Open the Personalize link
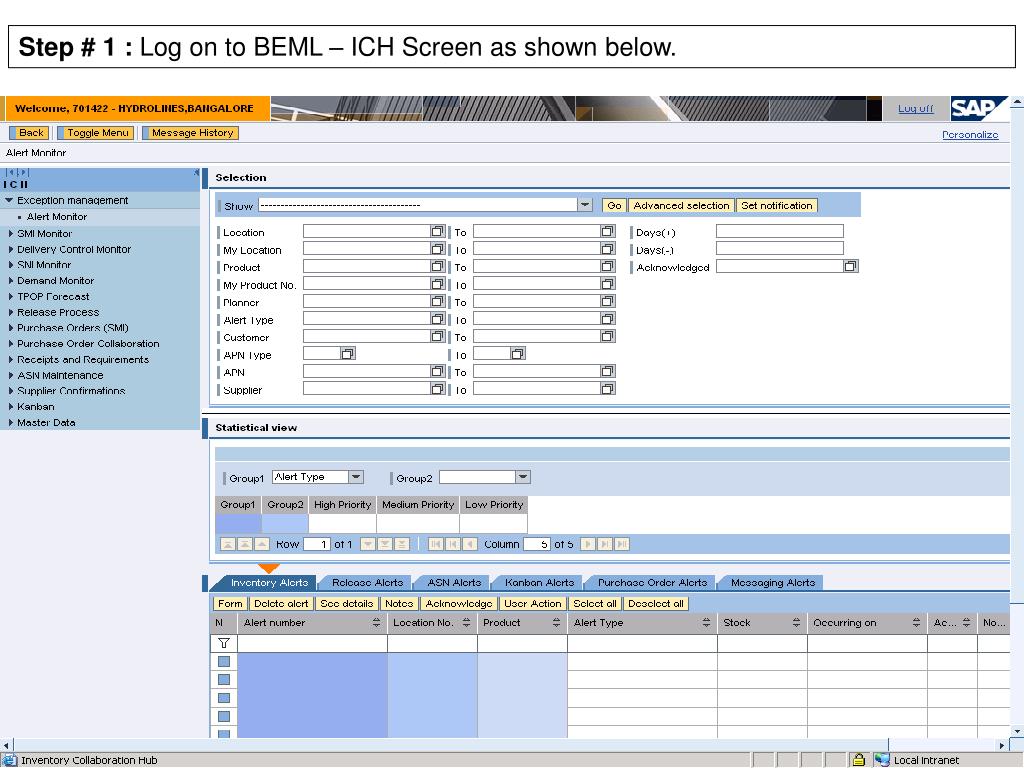 point(970,135)
